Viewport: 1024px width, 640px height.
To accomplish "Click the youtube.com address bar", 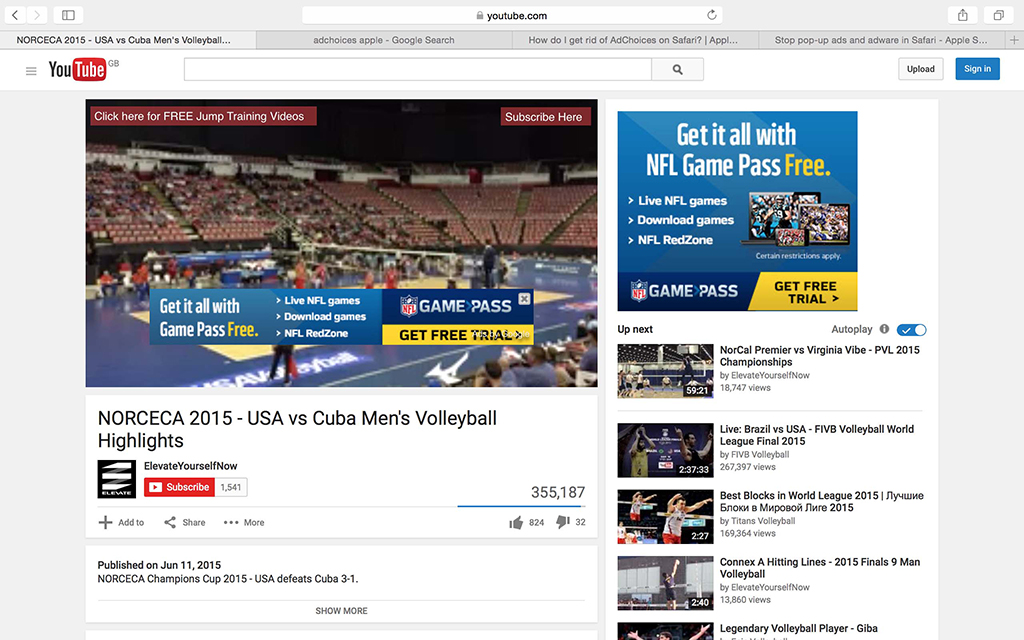I will tap(512, 15).
